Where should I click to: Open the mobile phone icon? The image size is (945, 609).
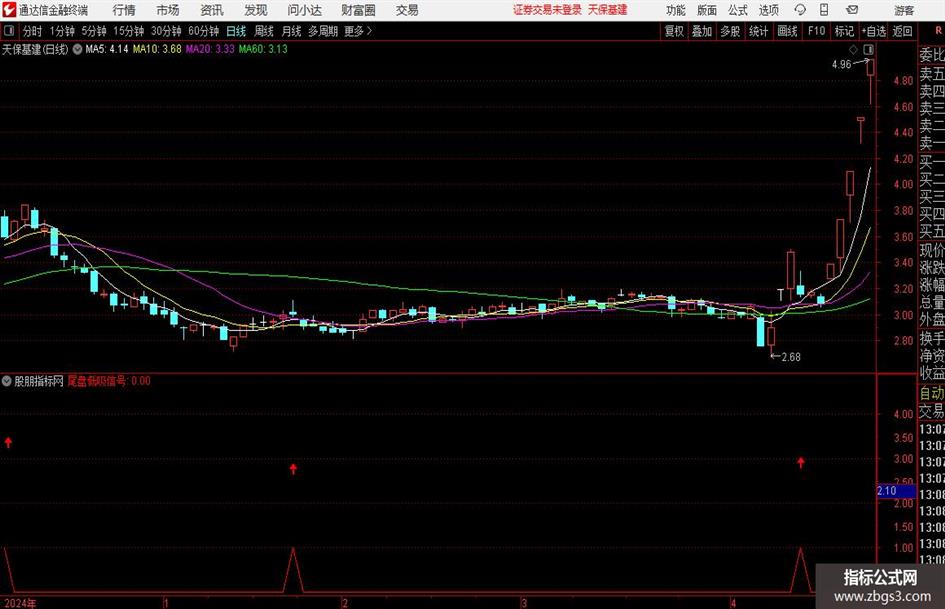click(x=824, y=10)
